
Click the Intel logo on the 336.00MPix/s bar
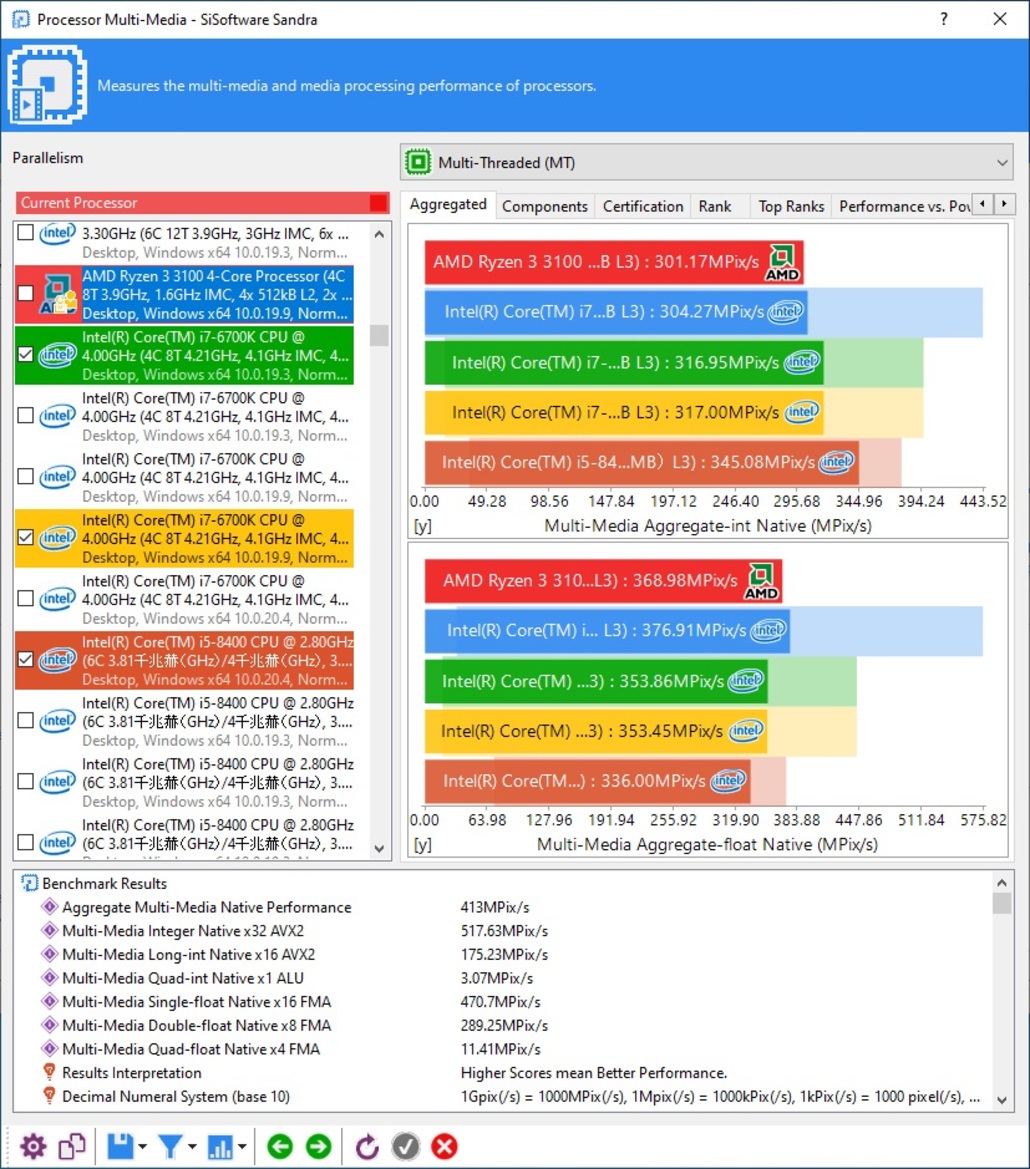tap(728, 781)
